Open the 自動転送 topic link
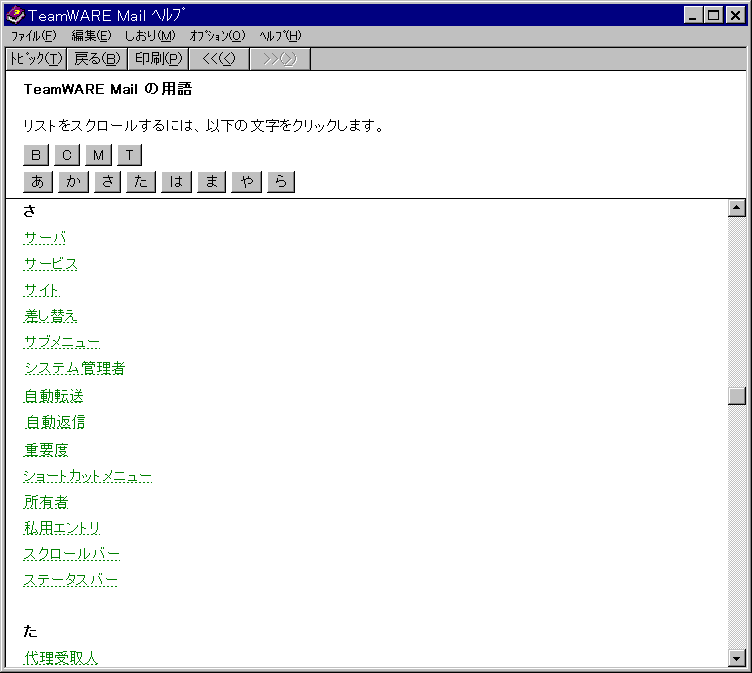 tap(53, 396)
